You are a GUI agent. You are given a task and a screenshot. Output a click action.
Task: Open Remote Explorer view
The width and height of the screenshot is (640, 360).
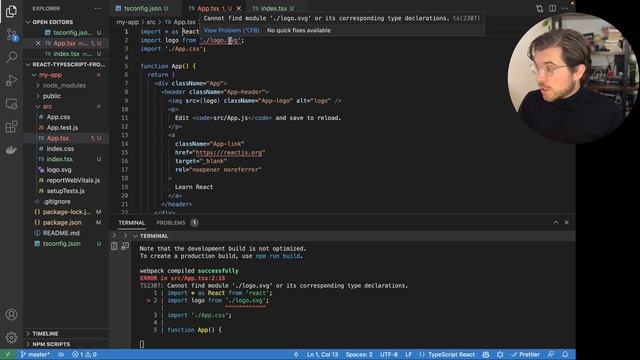click(x=11, y=104)
